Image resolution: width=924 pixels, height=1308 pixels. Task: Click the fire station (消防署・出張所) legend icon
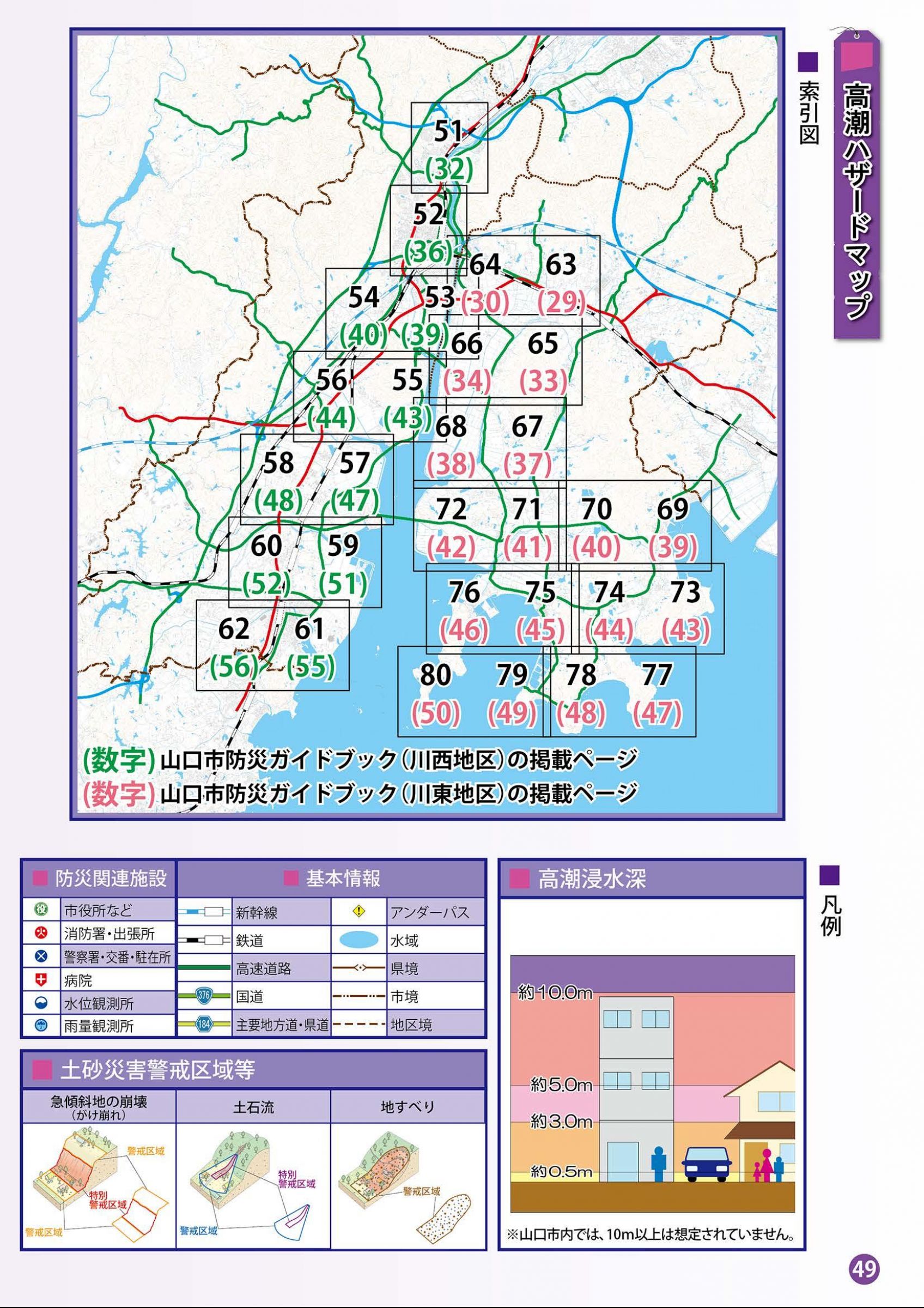[x=41, y=932]
